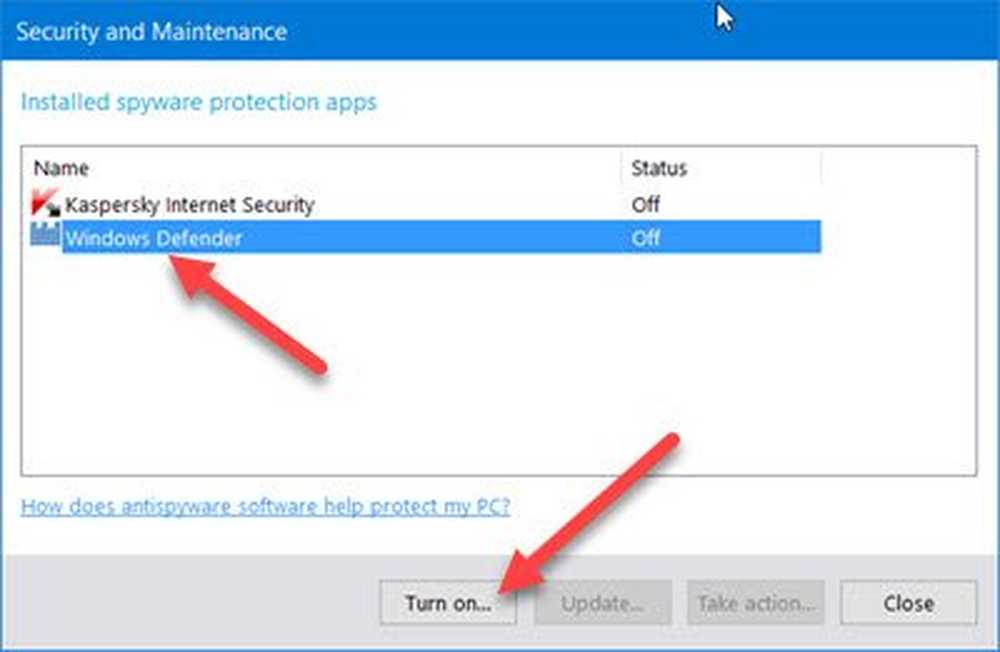
Task: Open the antispyware software help link
Action: click(265, 506)
